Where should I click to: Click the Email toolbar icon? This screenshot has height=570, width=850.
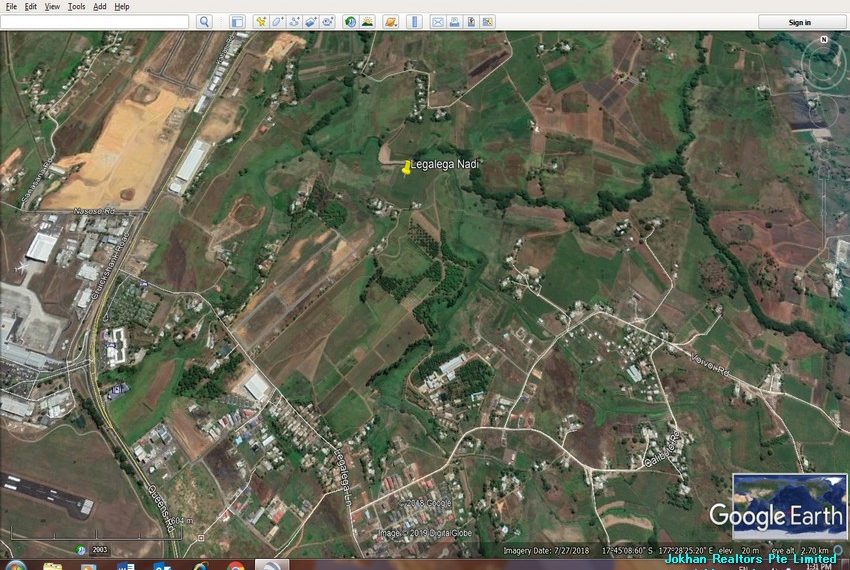click(x=438, y=22)
